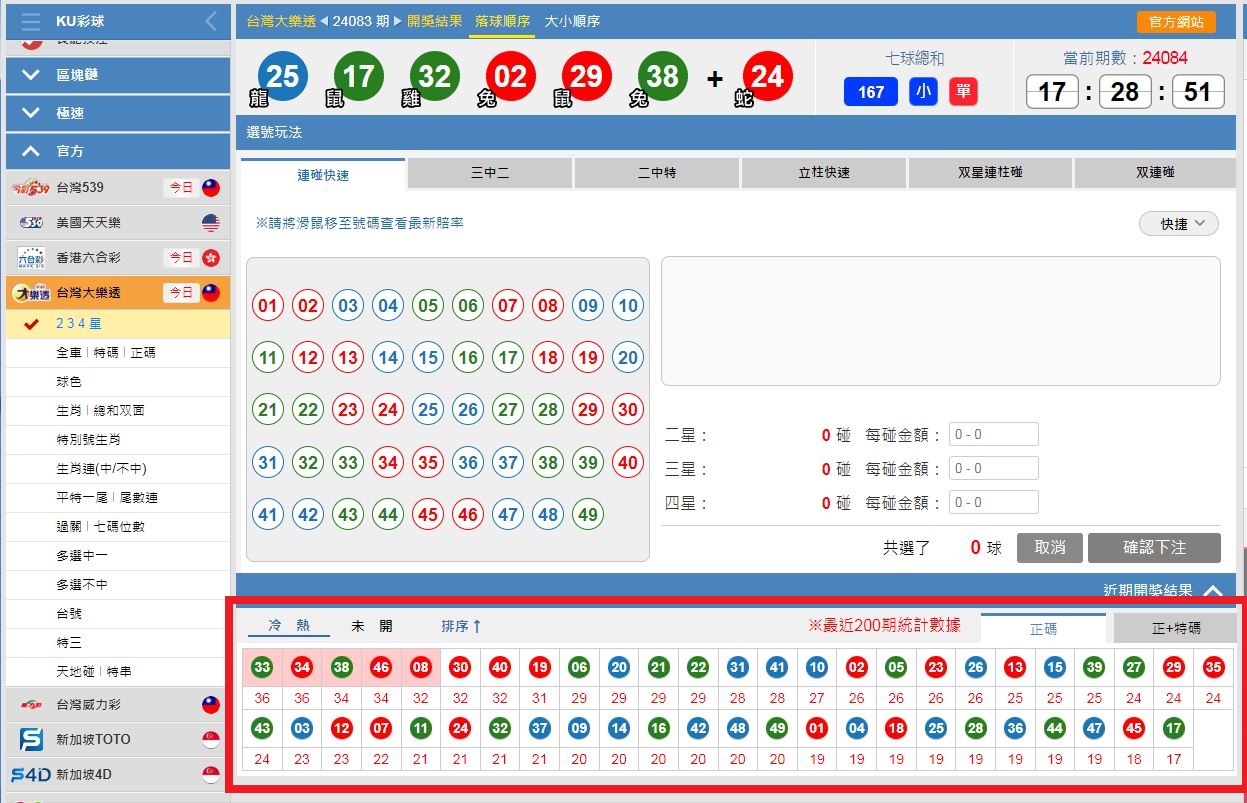Expand the 極速 section

click(x=118, y=113)
